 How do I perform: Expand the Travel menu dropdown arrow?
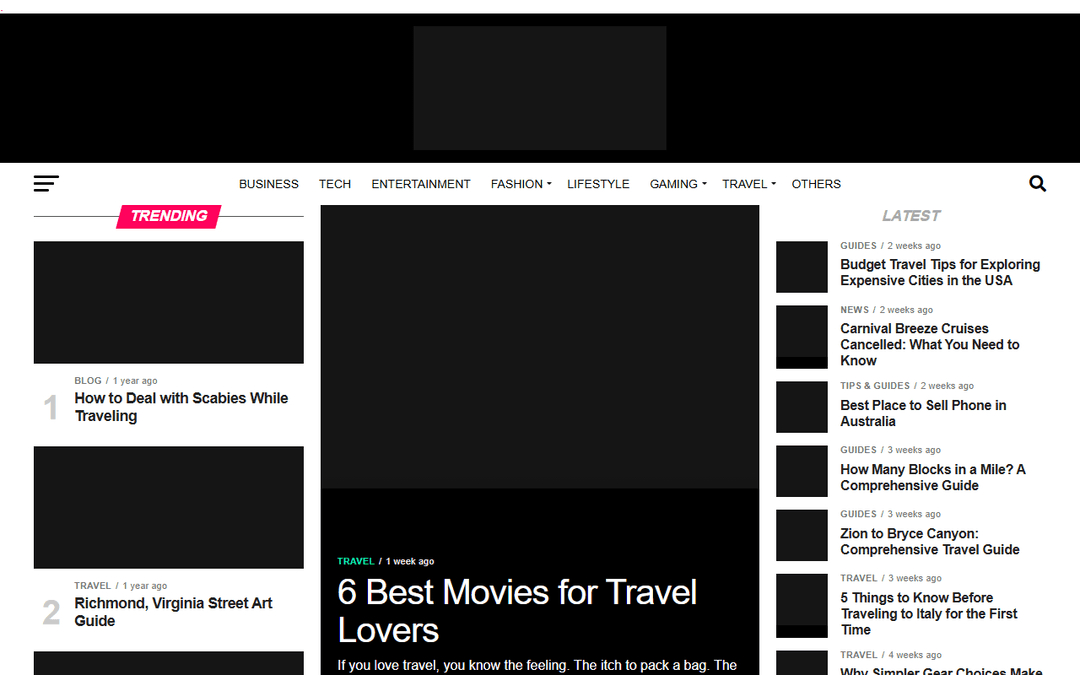(x=773, y=184)
